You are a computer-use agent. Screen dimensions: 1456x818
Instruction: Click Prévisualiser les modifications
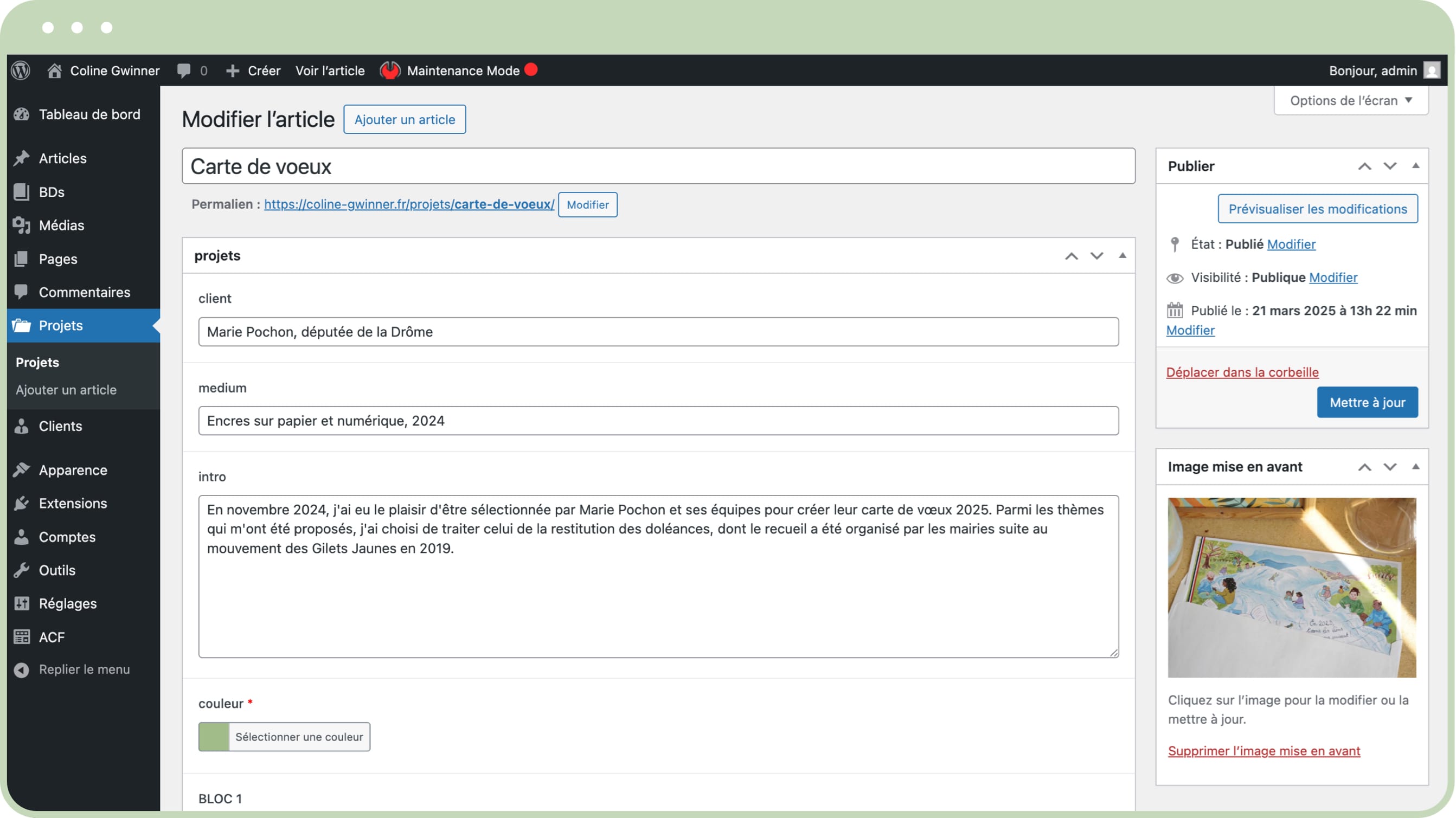[1318, 209]
